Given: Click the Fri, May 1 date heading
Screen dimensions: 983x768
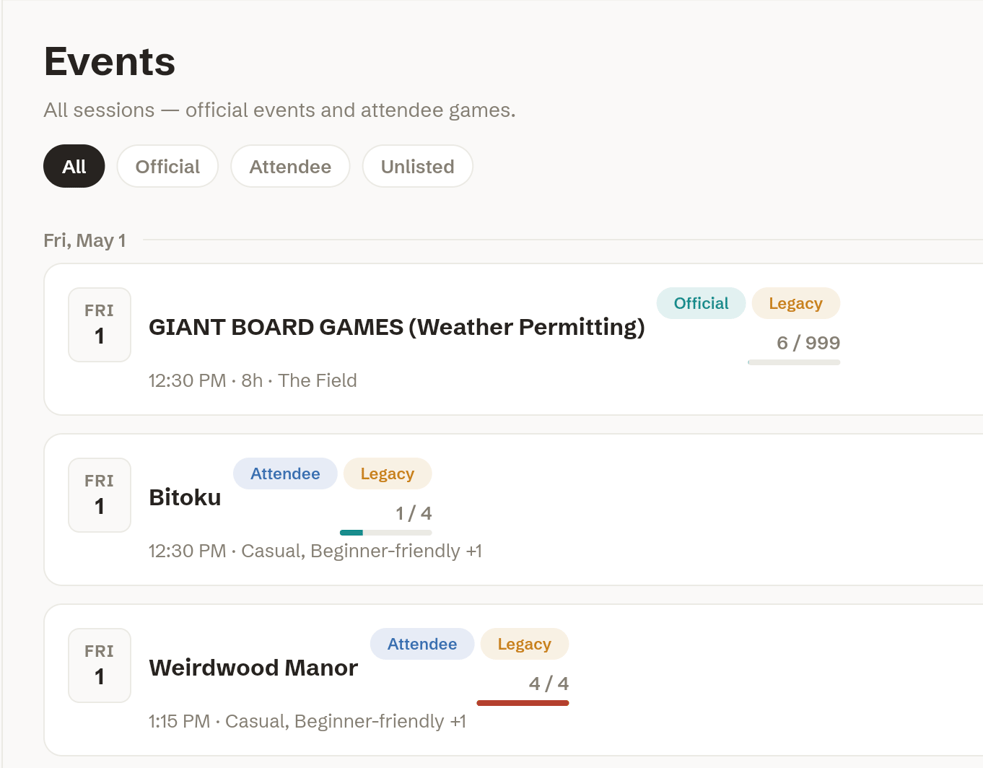Looking at the screenshot, I should [85, 240].
